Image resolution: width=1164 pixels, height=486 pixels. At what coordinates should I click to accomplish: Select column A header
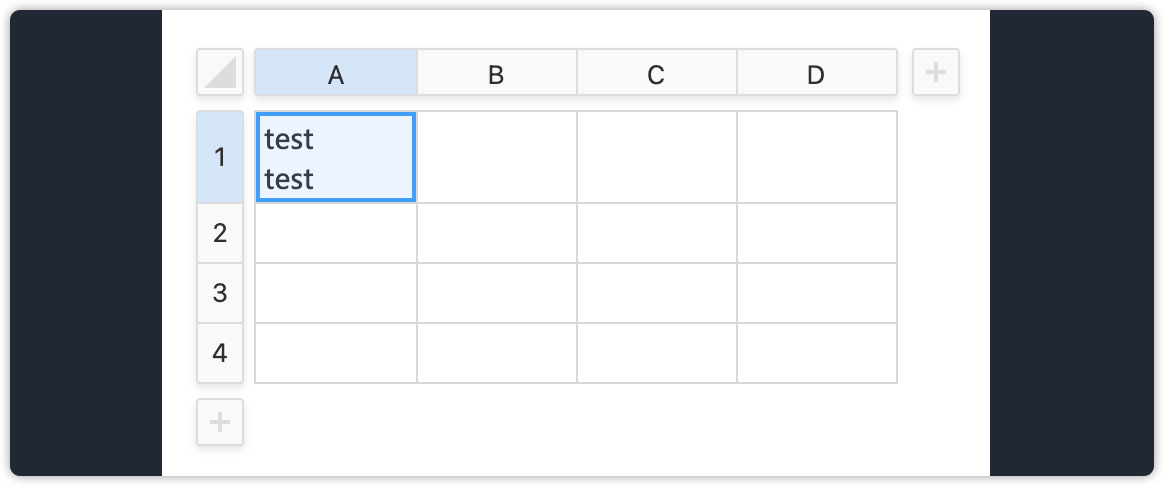[336, 72]
